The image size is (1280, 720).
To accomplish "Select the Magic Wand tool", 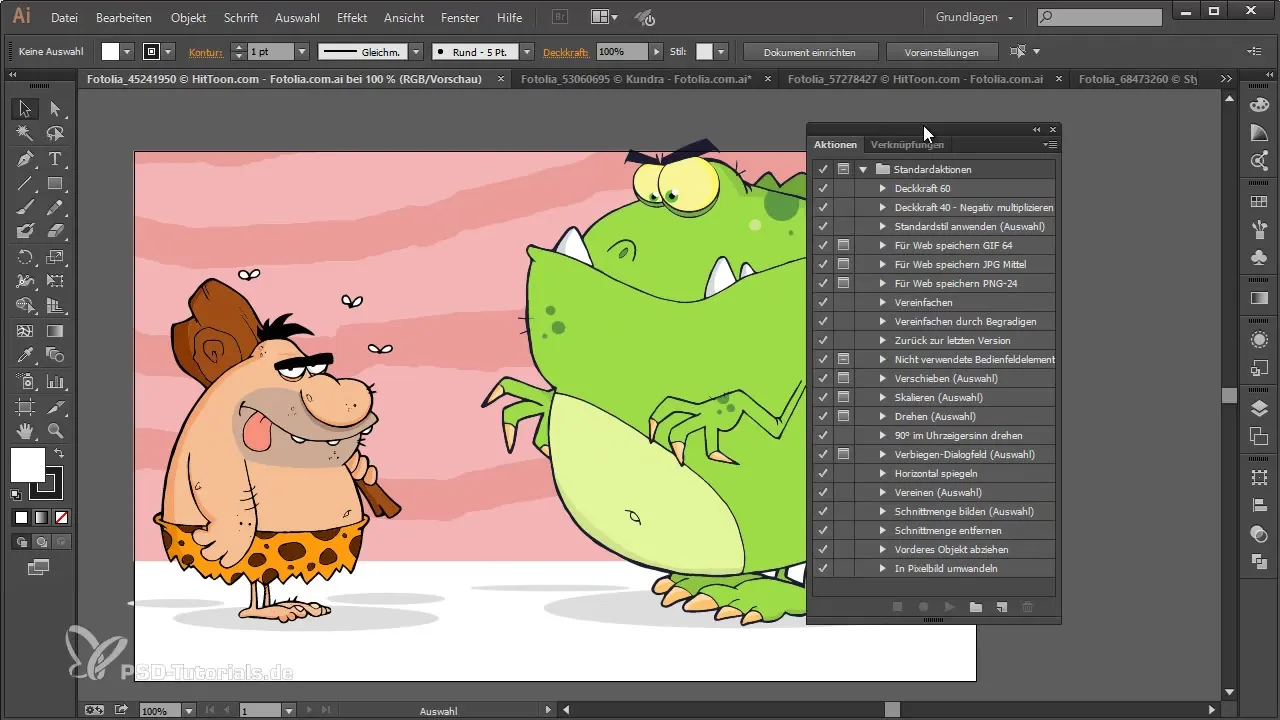I will click(25, 133).
